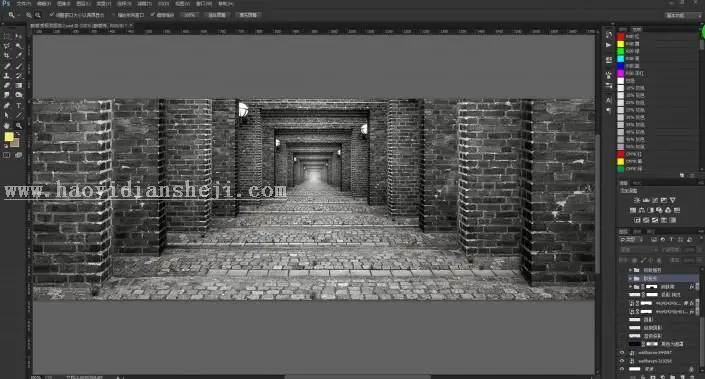Click the 100% button in the options bar
Screen dimensions: 705x379
pyautogui.click(x=190, y=15)
